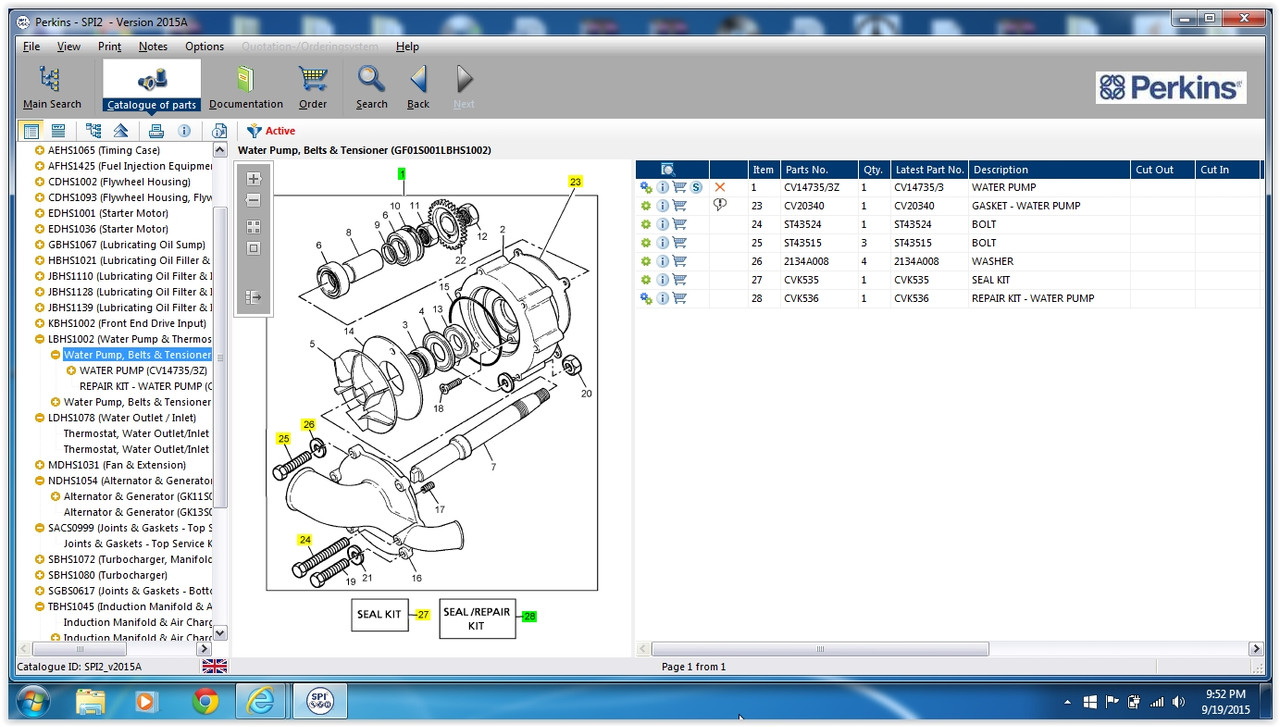Open the File menu

click(x=31, y=46)
